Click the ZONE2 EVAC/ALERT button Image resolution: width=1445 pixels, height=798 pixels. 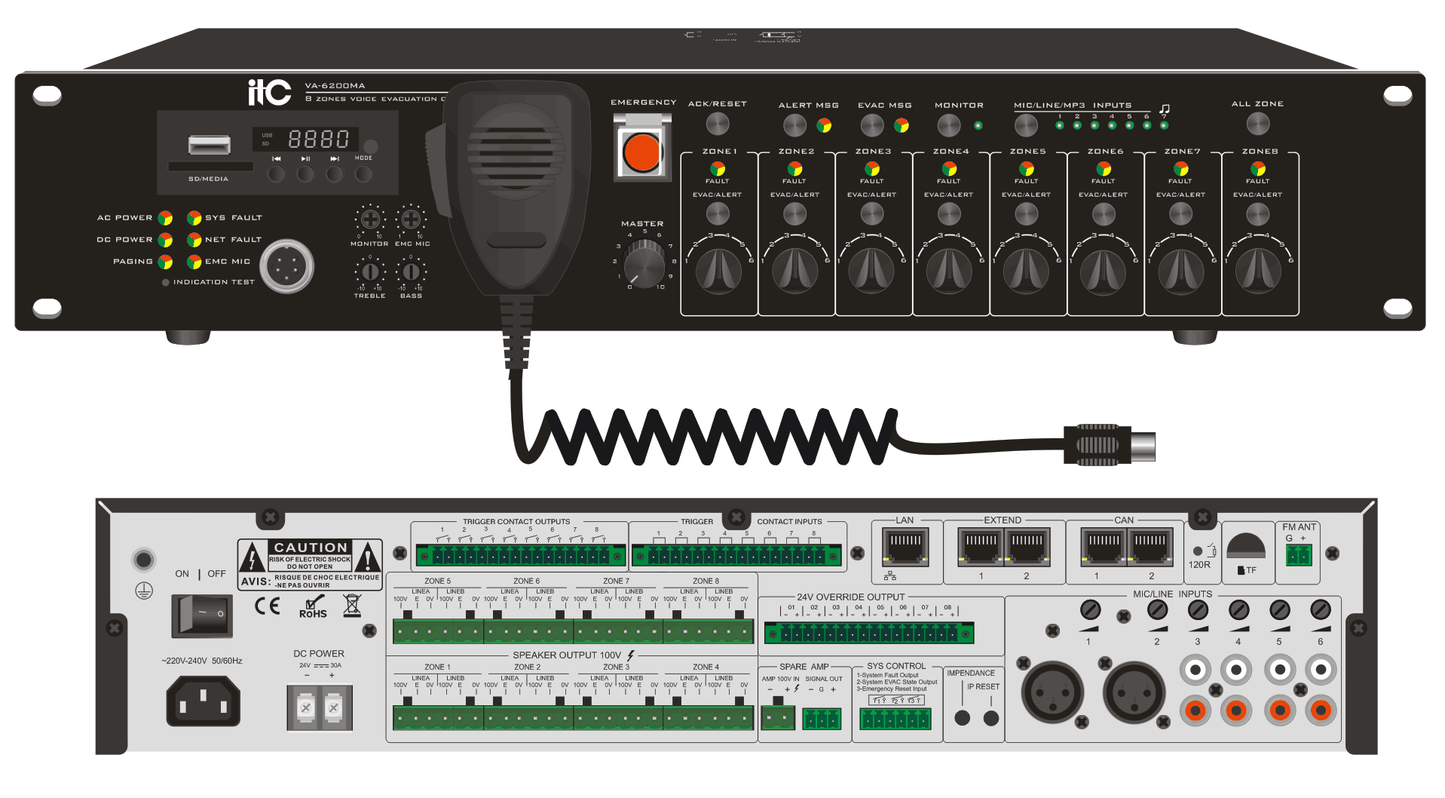point(794,213)
